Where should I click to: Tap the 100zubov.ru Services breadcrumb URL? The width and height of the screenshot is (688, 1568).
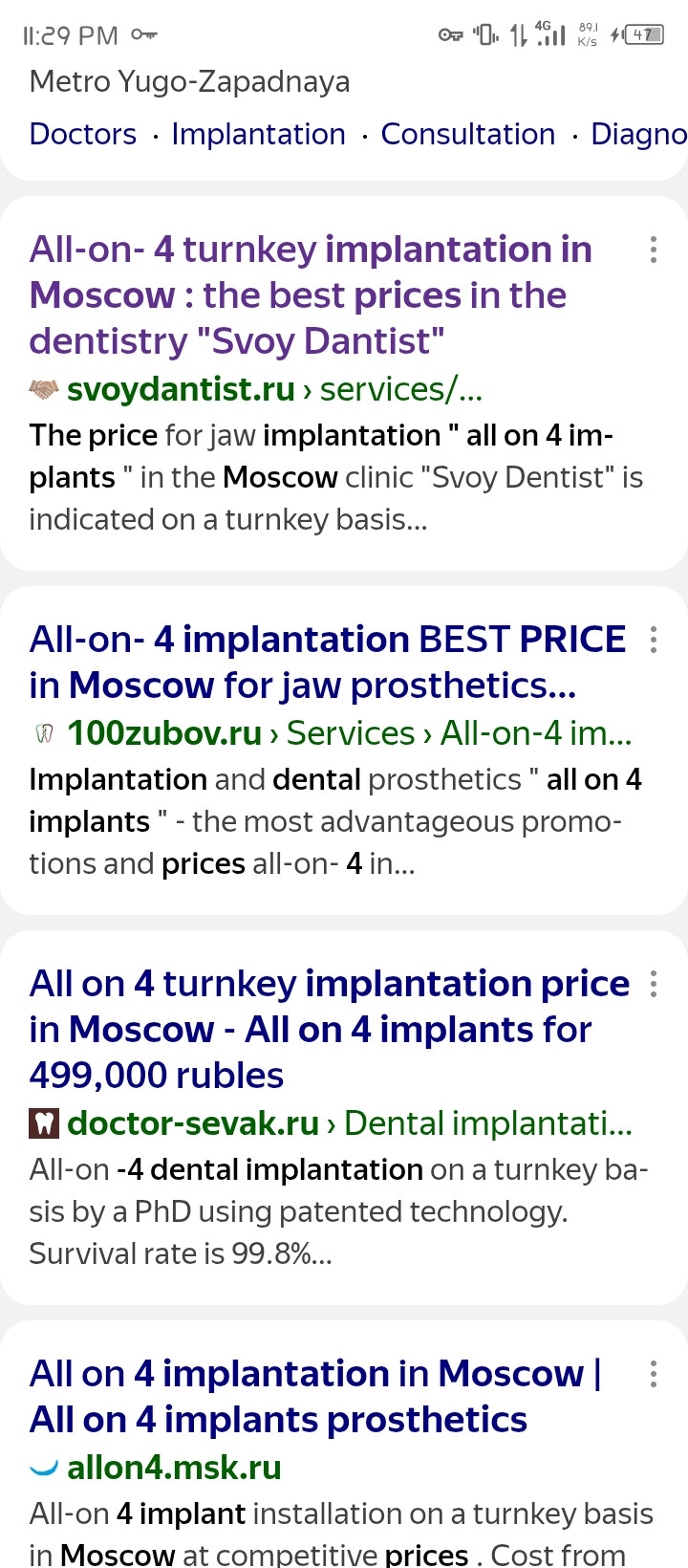coord(350,734)
